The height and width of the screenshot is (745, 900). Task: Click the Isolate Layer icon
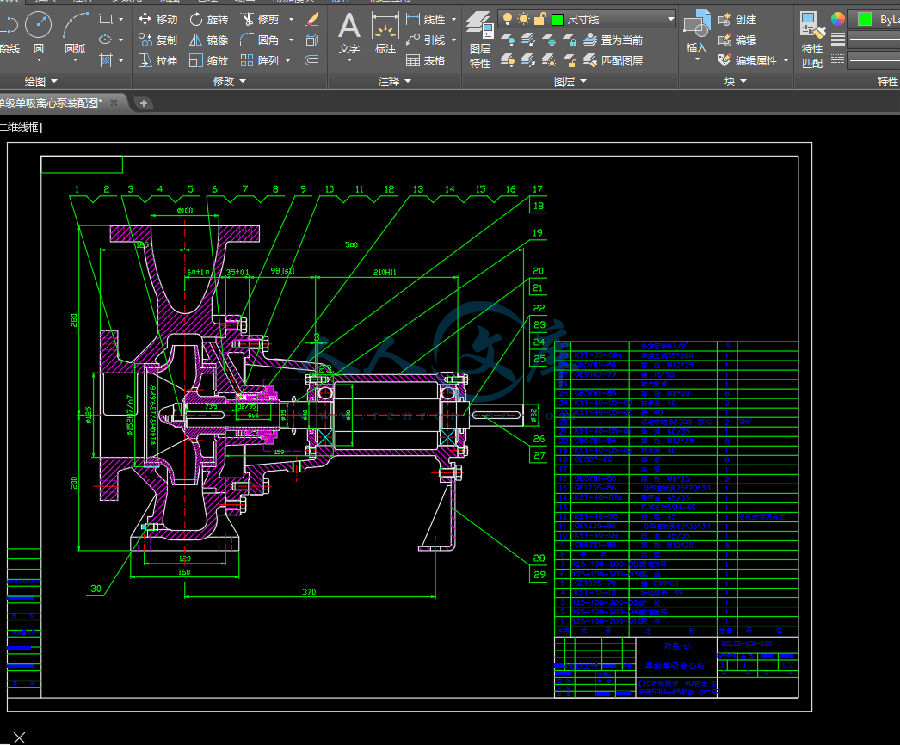click(x=528, y=40)
